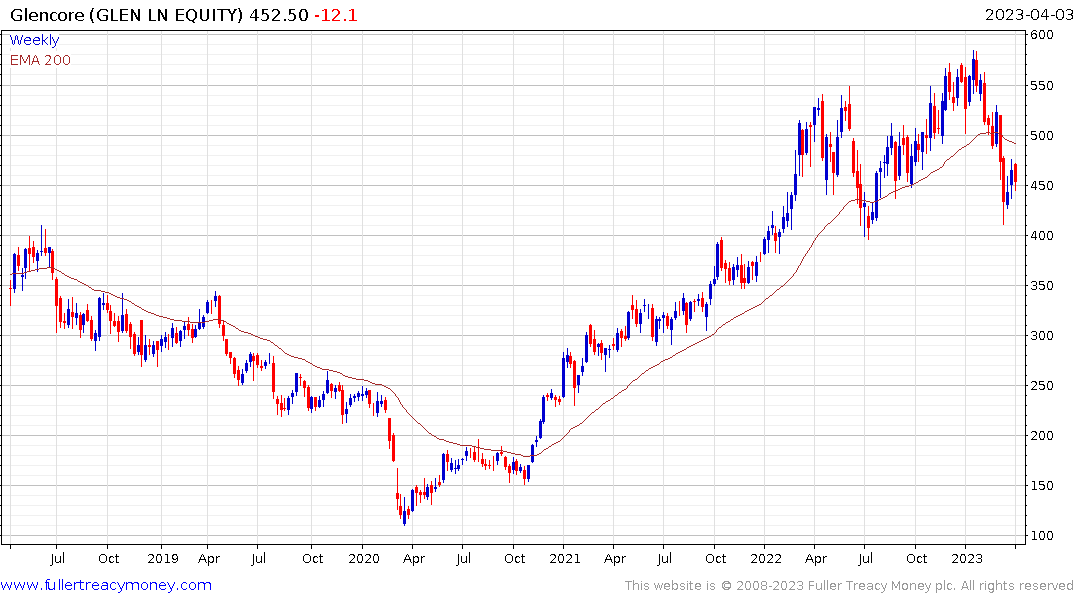Viewport: 1075px width, 600px height.
Task: Open the www.fullertreacymoney.com link
Action: tap(106, 585)
